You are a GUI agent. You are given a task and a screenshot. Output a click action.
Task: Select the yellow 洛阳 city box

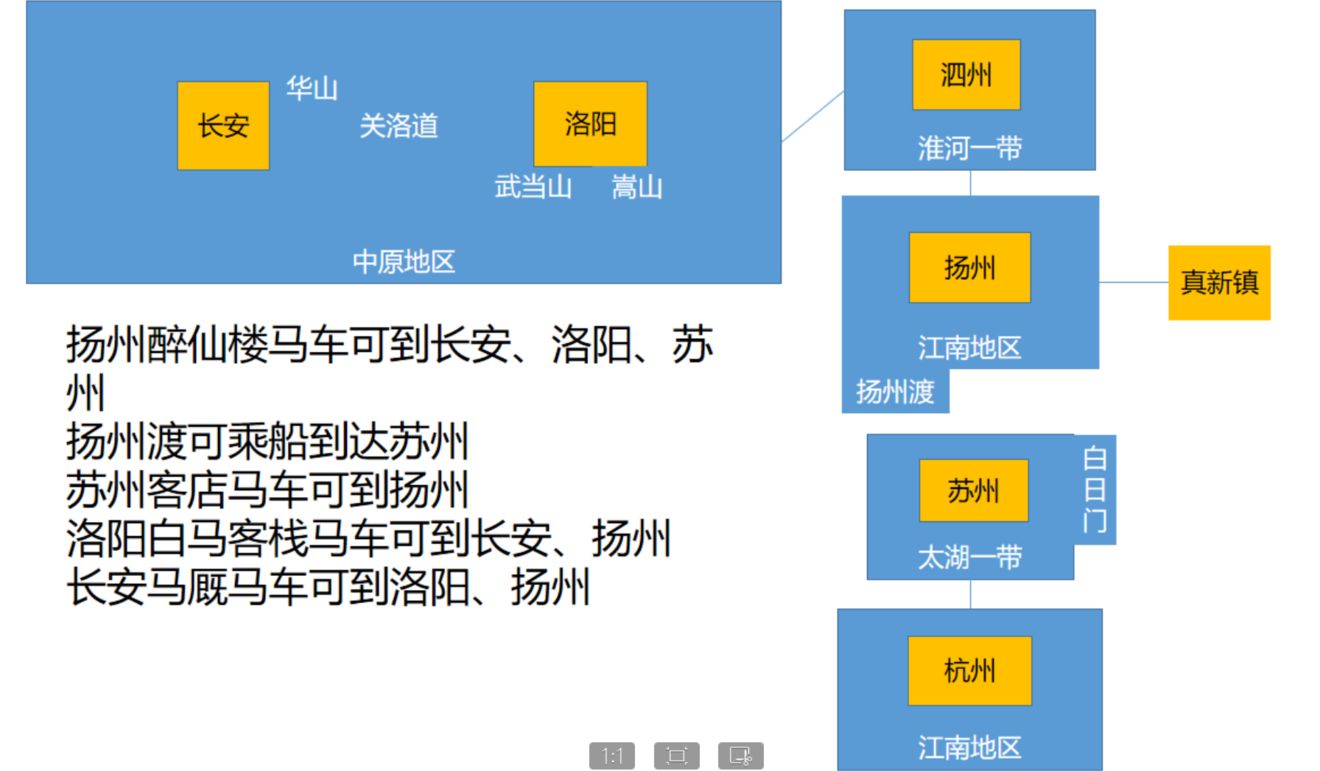click(x=590, y=124)
